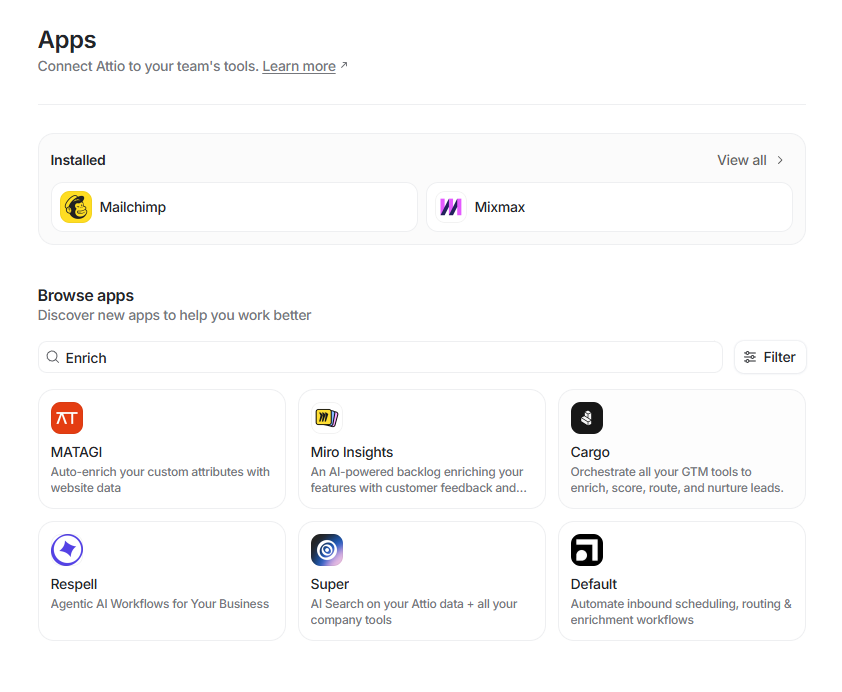Image resolution: width=842 pixels, height=692 pixels.
Task: Focus the Enrich search input field
Action: coord(380,357)
